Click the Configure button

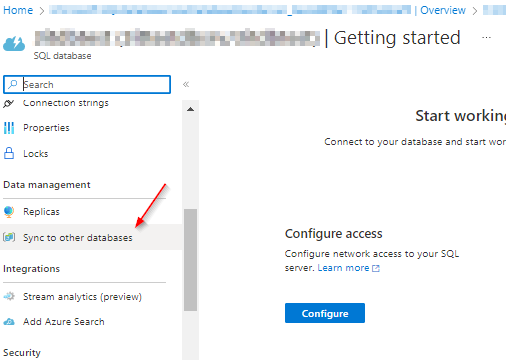pyautogui.click(x=325, y=313)
